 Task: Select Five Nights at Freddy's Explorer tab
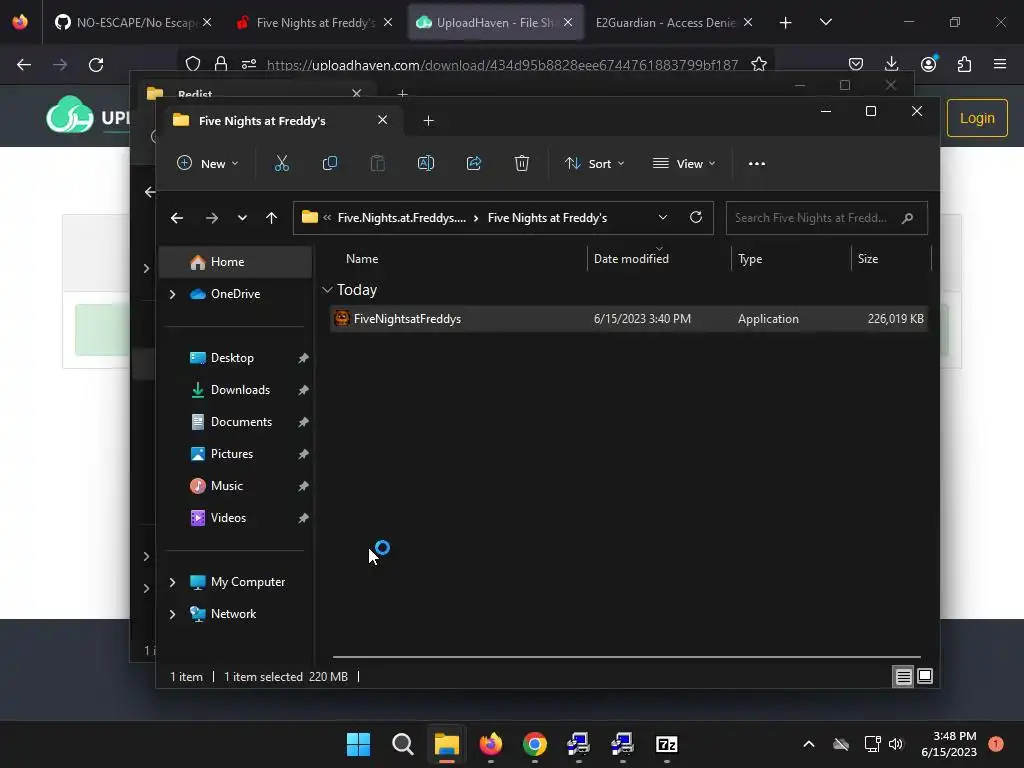[x=281, y=121]
